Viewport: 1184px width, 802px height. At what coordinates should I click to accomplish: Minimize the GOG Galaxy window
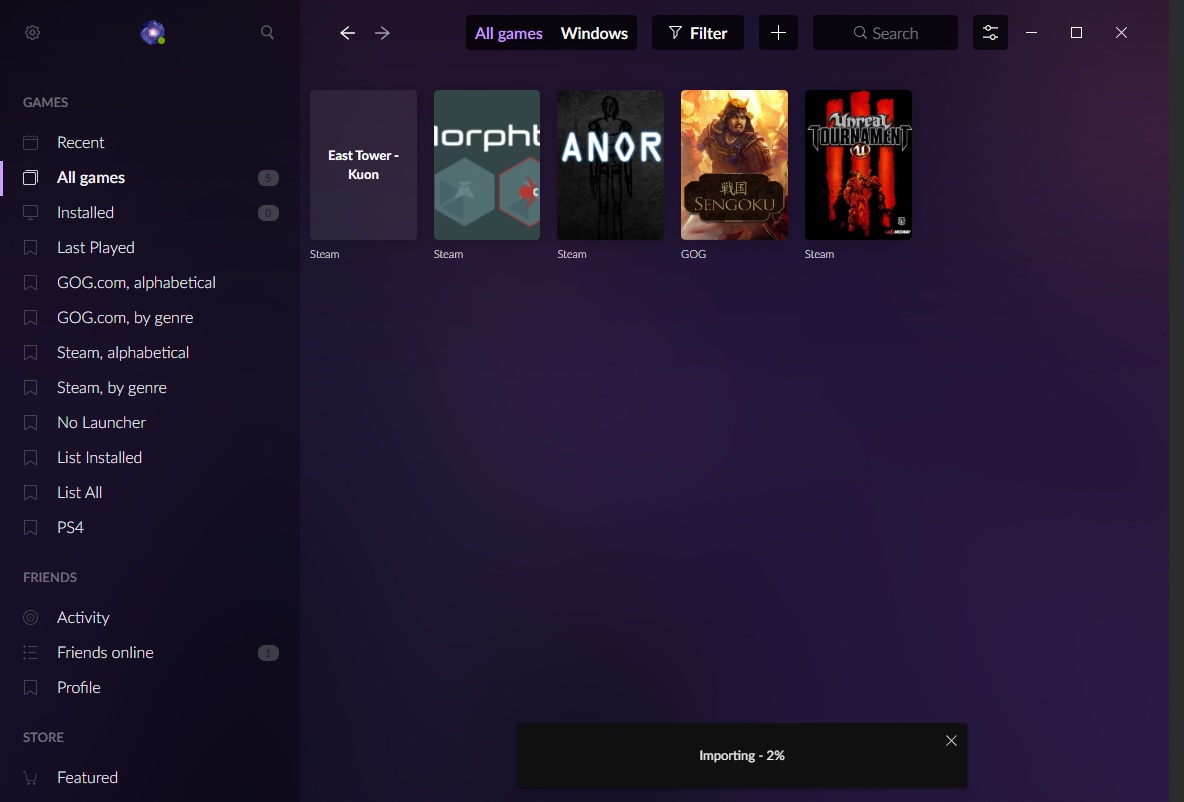click(1031, 32)
